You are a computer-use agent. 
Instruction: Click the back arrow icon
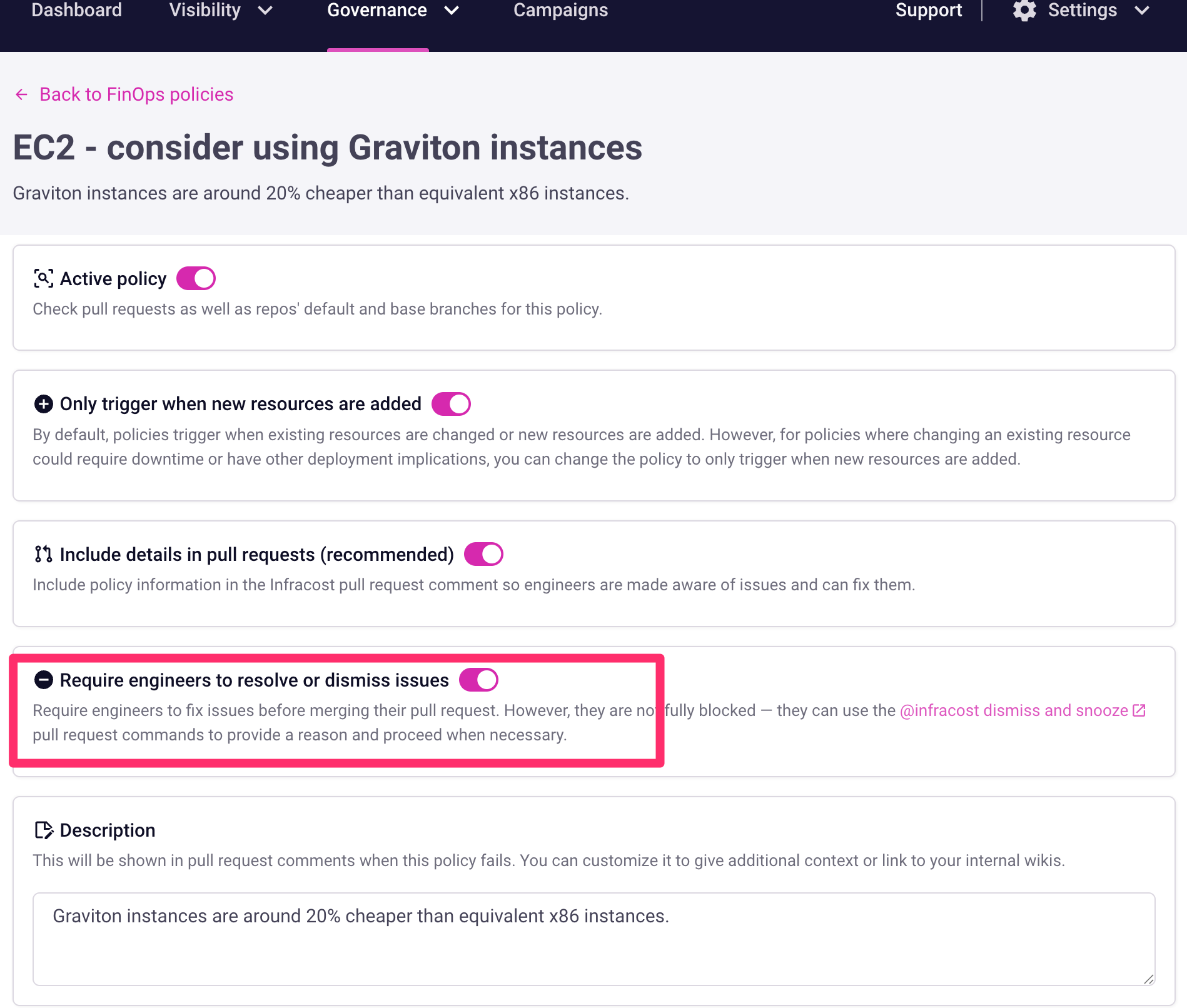(x=22, y=94)
